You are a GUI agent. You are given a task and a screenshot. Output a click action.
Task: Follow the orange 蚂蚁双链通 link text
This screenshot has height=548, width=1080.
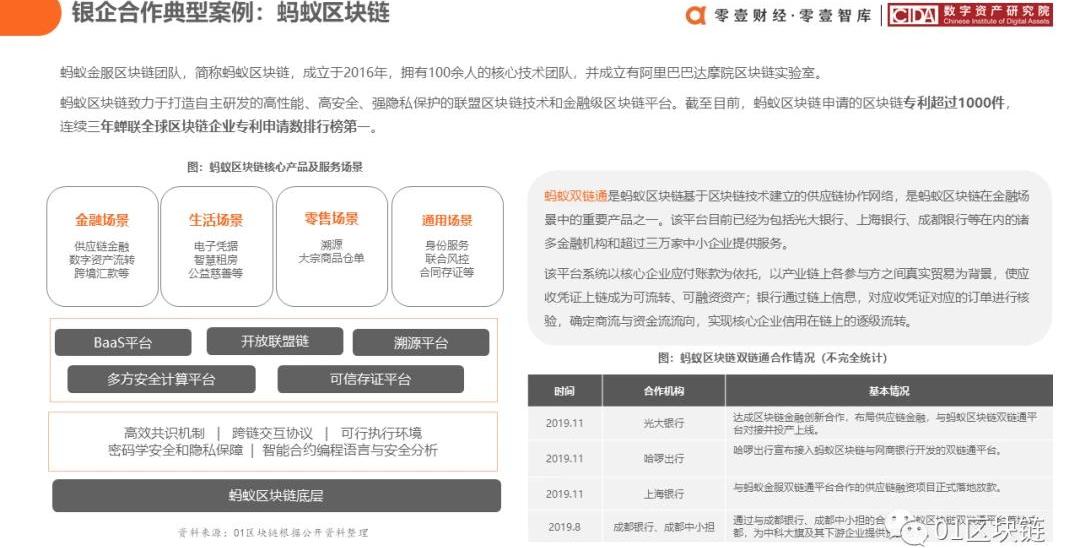tap(575, 196)
